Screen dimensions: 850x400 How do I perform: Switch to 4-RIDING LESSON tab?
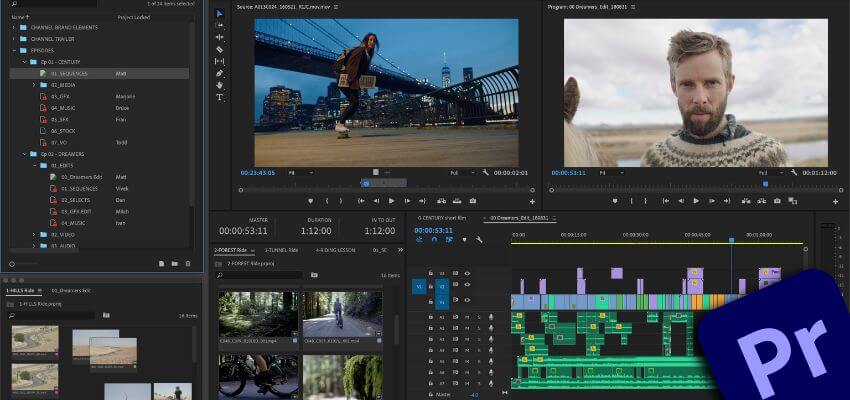click(336, 250)
